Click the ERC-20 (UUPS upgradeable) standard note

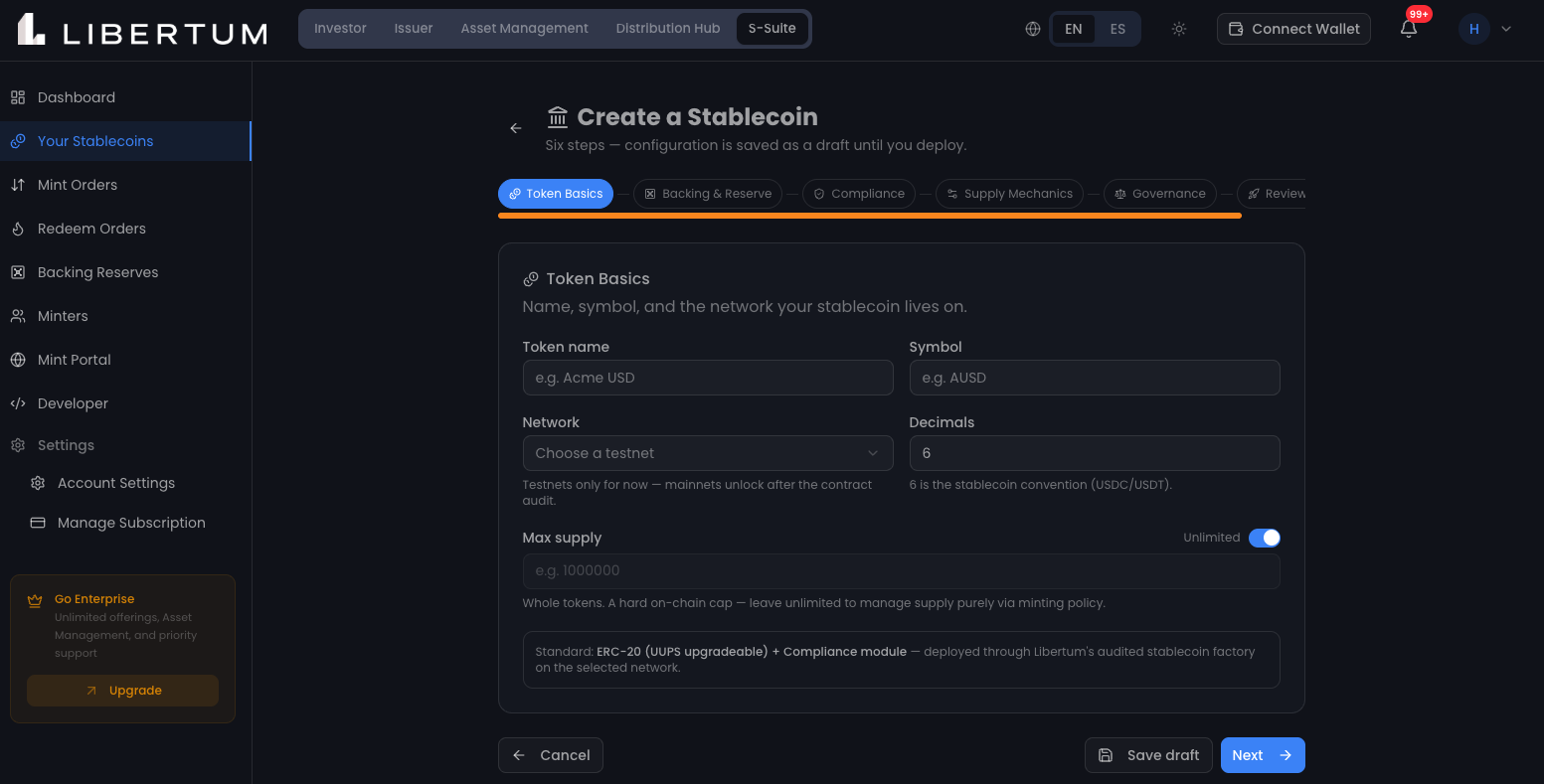pos(901,660)
